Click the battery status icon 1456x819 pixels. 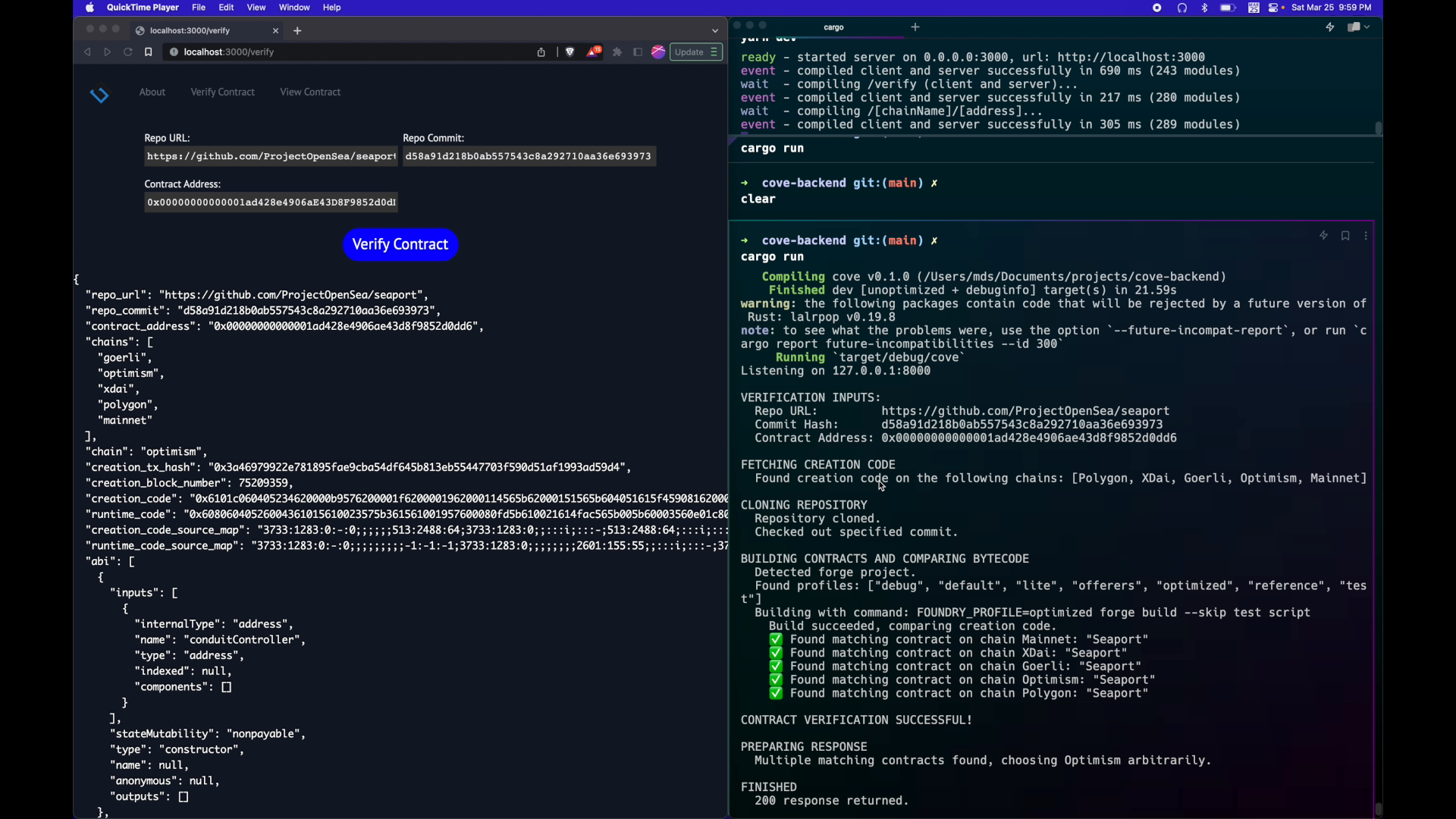coord(1228,8)
